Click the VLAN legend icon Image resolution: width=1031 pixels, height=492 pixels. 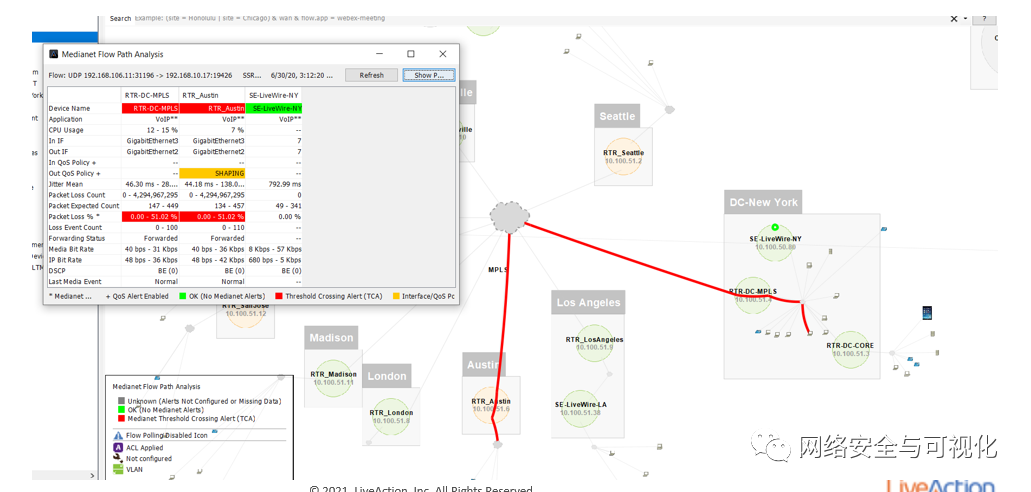pos(118,470)
